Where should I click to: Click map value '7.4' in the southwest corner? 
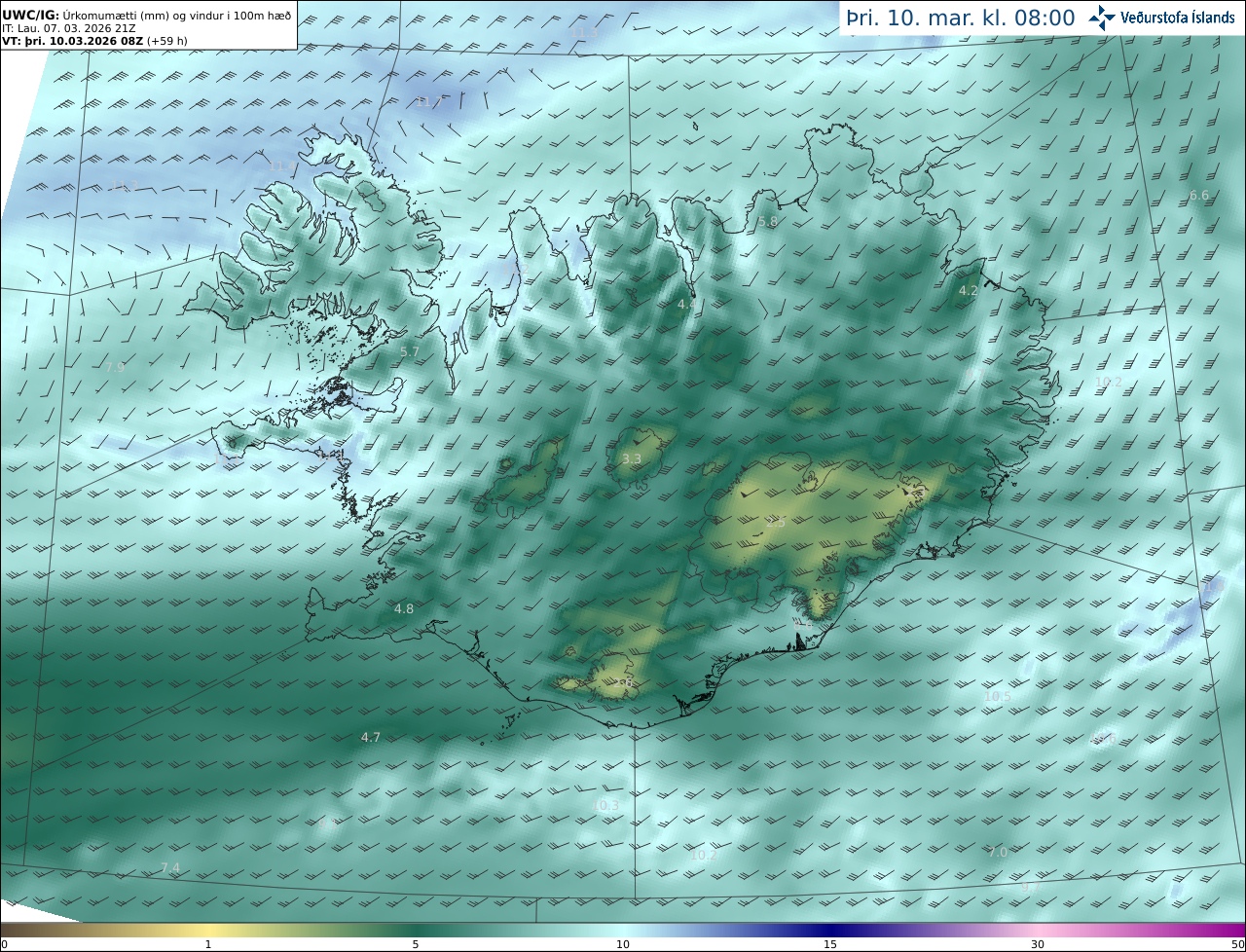point(170,868)
